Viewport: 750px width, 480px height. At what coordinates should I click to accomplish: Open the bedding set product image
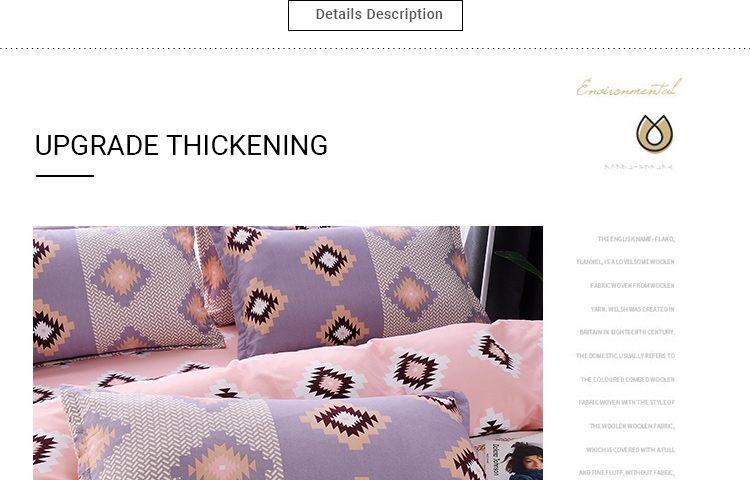(x=288, y=353)
